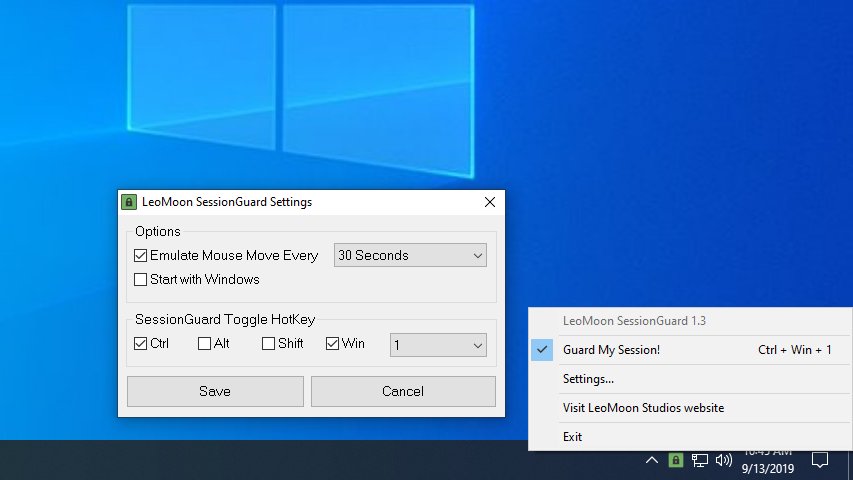Image resolution: width=853 pixels, height=480 pixels.
Task: Click the checkmark beside Guard My Session
Action: pos(542,350)
